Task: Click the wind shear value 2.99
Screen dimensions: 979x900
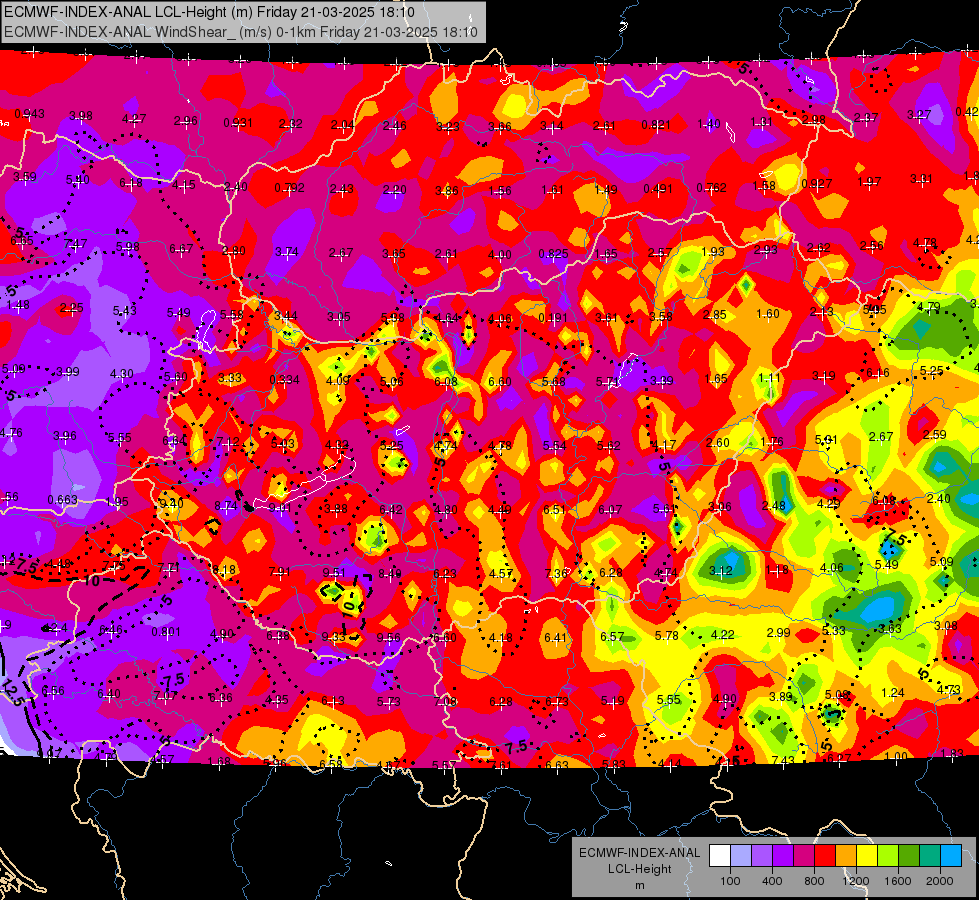Action: coord(779,633)
